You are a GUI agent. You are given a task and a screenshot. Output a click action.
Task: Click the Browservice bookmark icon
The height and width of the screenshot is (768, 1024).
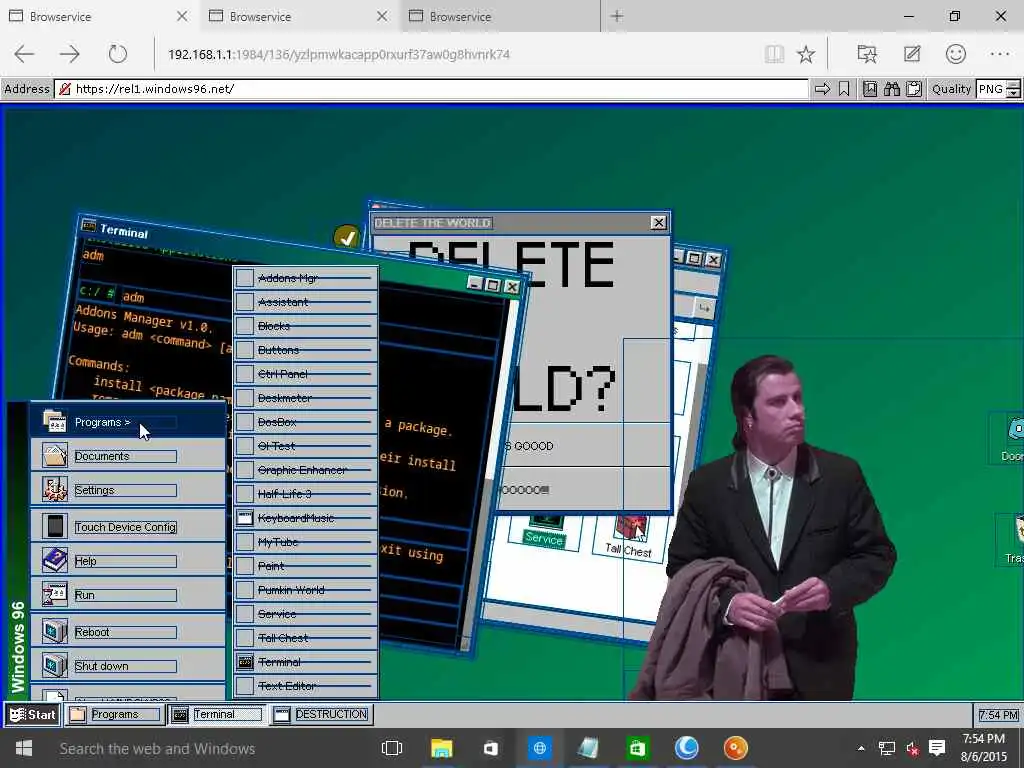point(844,89)
